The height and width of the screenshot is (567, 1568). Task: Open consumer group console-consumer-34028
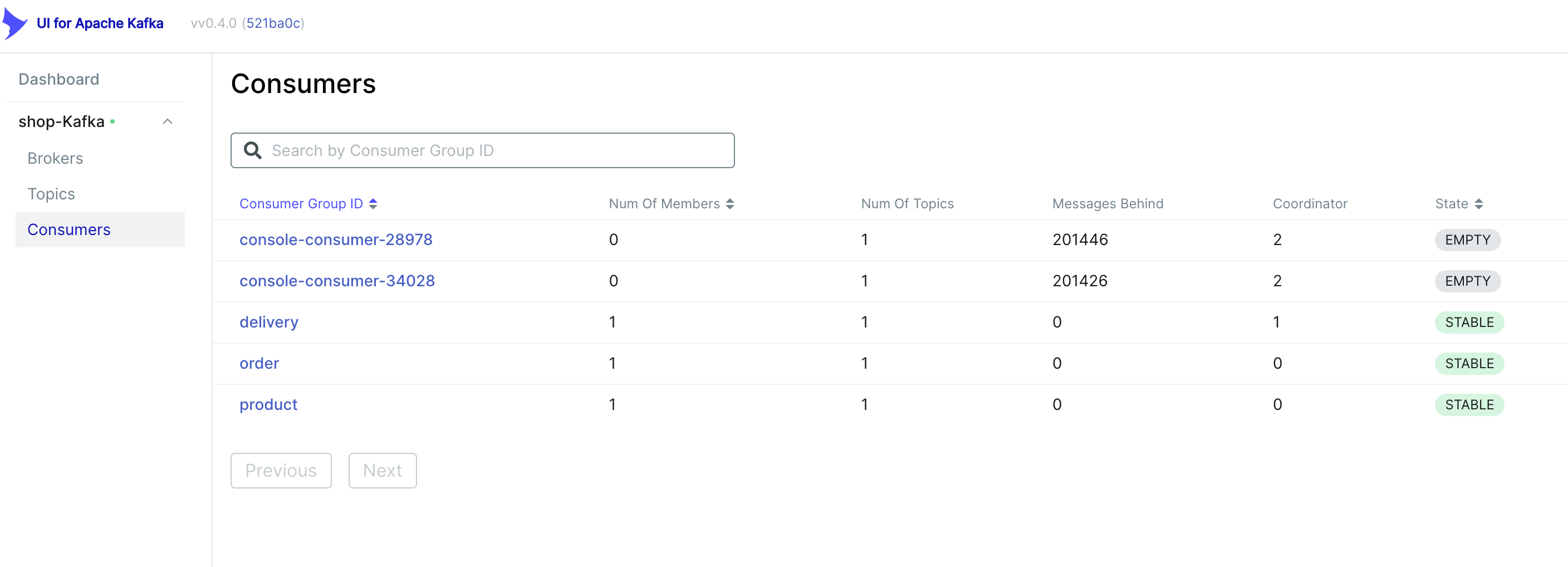pyautogui.click(x=337, y=281)
